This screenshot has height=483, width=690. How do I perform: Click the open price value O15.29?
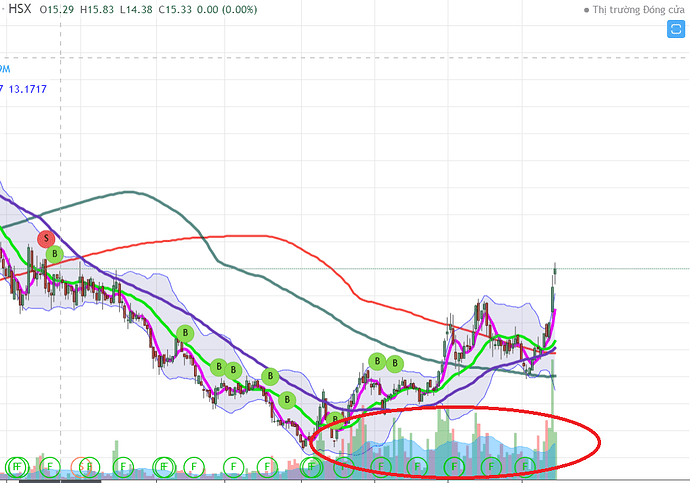pos(57,9)
